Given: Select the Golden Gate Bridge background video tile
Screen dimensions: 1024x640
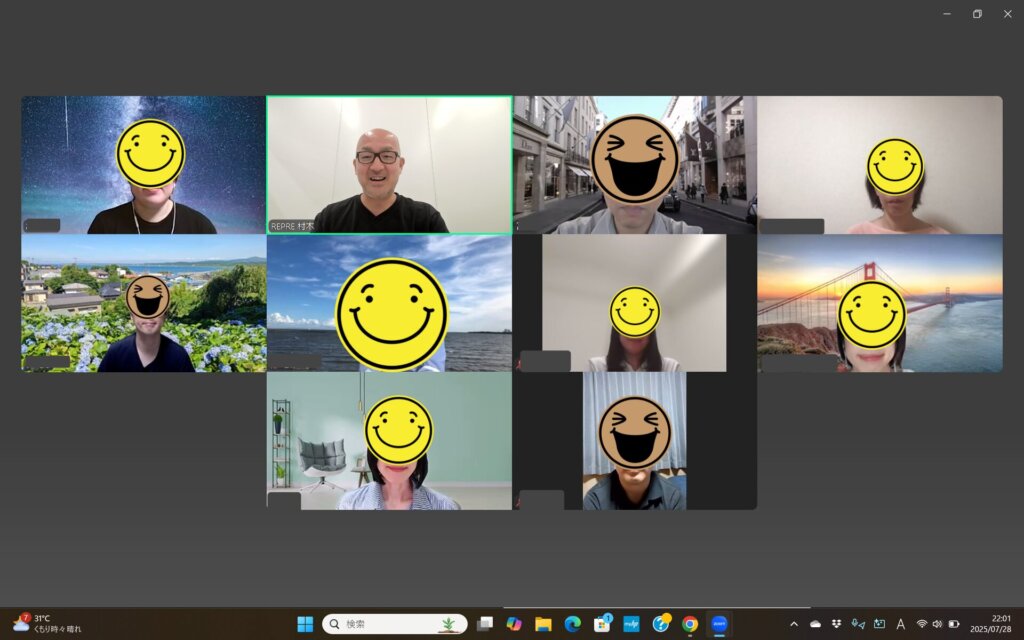Looking at the screenshot, I should tap(880, 303).
